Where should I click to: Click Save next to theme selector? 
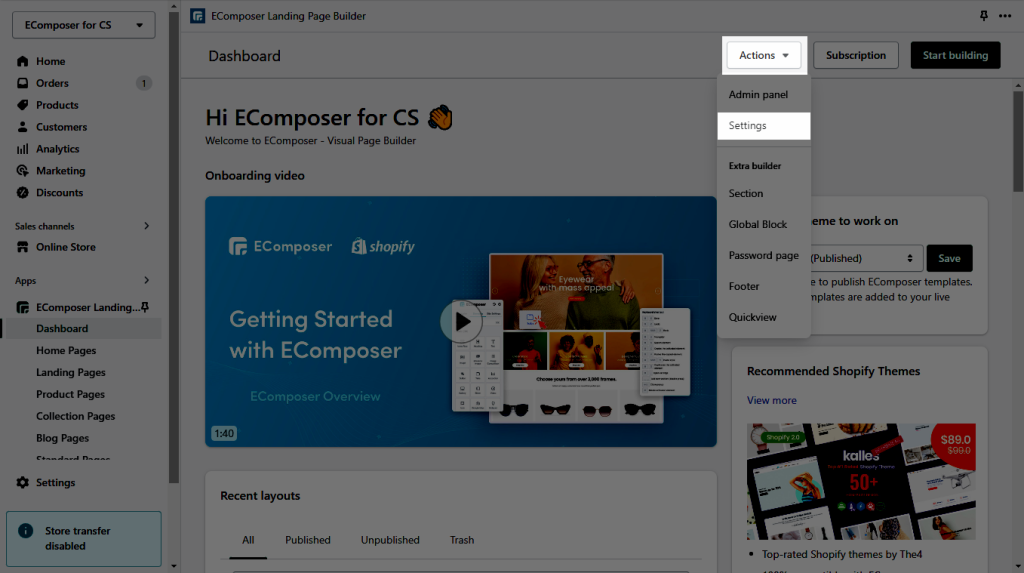(949, 258)
